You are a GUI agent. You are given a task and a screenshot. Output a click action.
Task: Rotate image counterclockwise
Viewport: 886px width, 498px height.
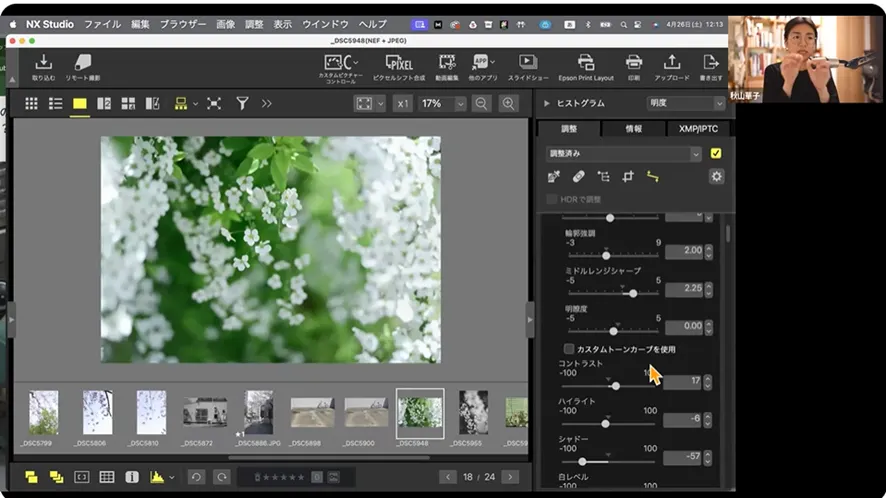(x=196, y=477)
